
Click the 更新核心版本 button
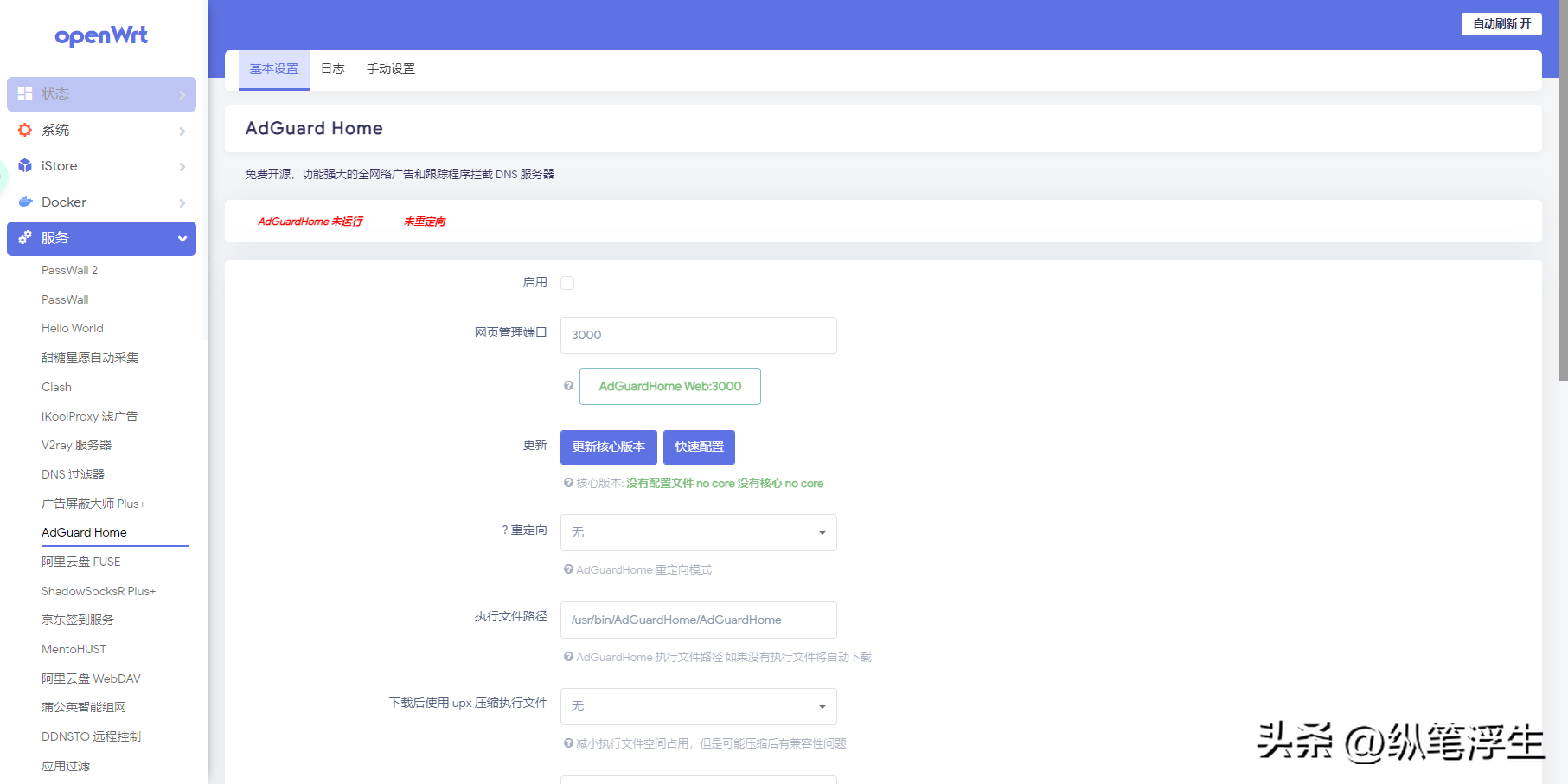[609, 447]
